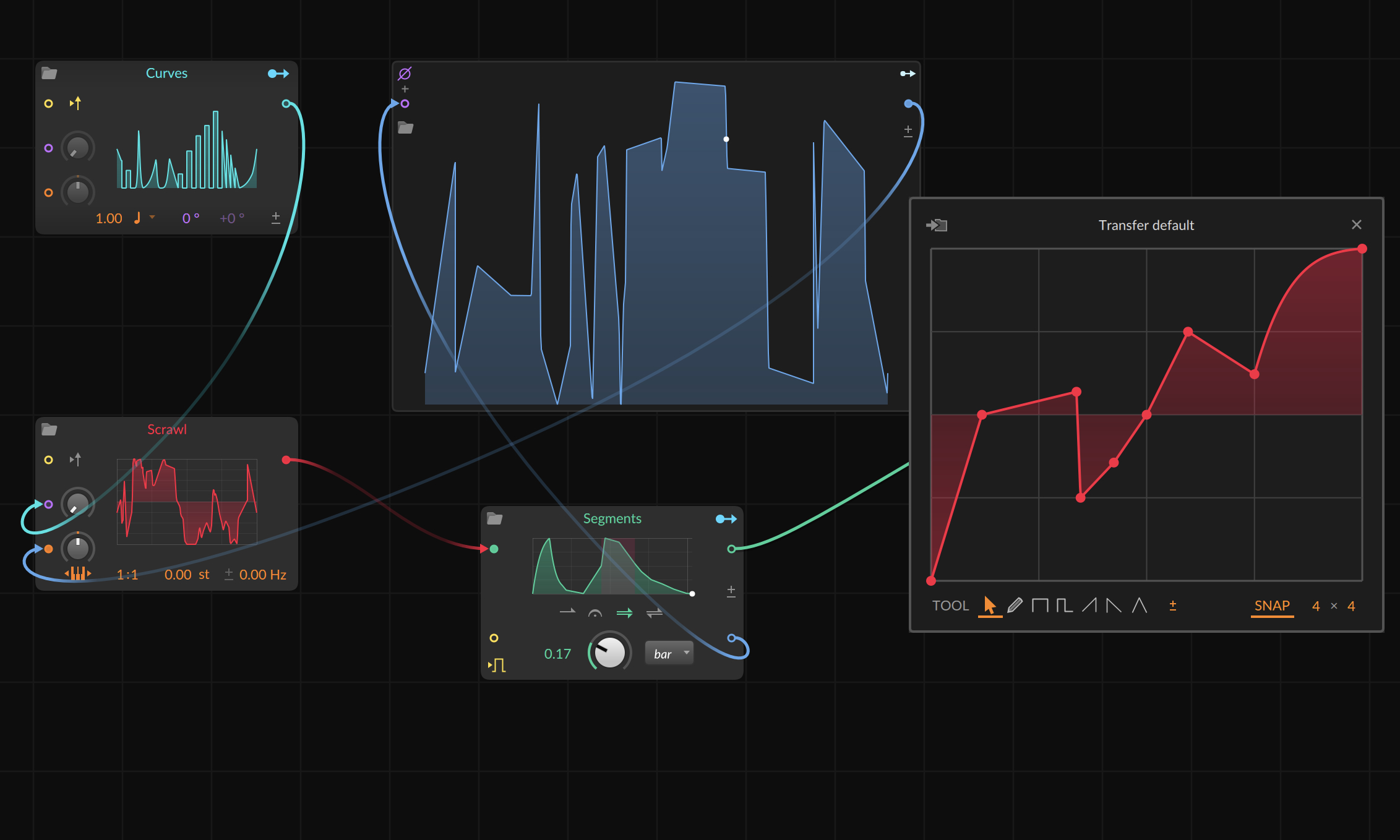Click the retrigger arrow icon on the Curves module

click(x=76, y=103)
